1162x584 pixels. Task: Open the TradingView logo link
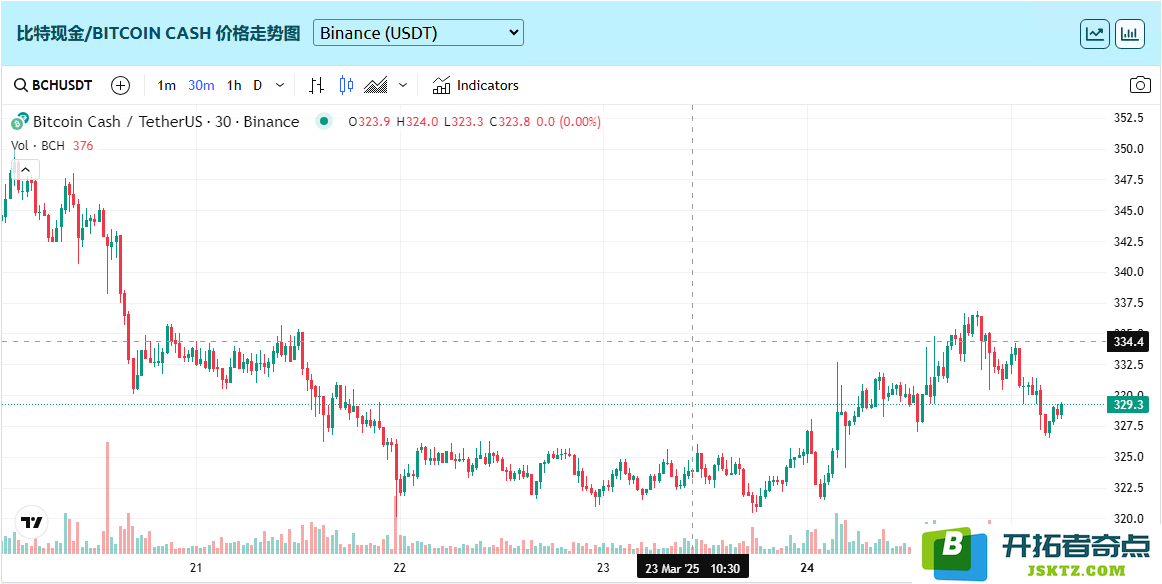[31, 522]
